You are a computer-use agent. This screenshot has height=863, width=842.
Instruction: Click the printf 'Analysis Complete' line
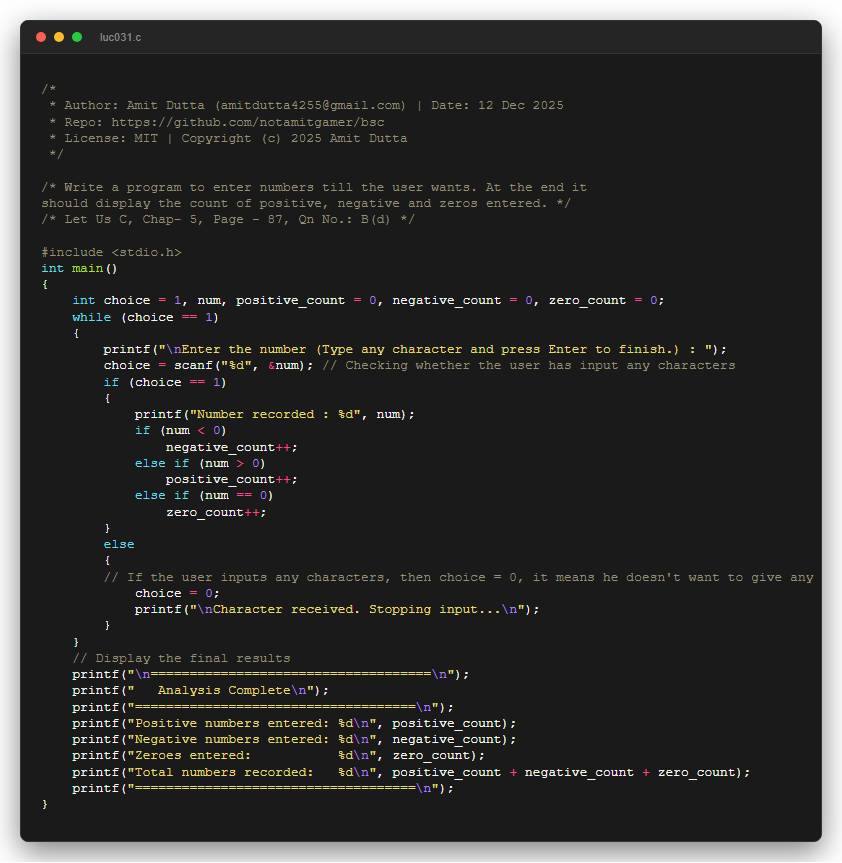pyautogui.click(x=200, y=690)
